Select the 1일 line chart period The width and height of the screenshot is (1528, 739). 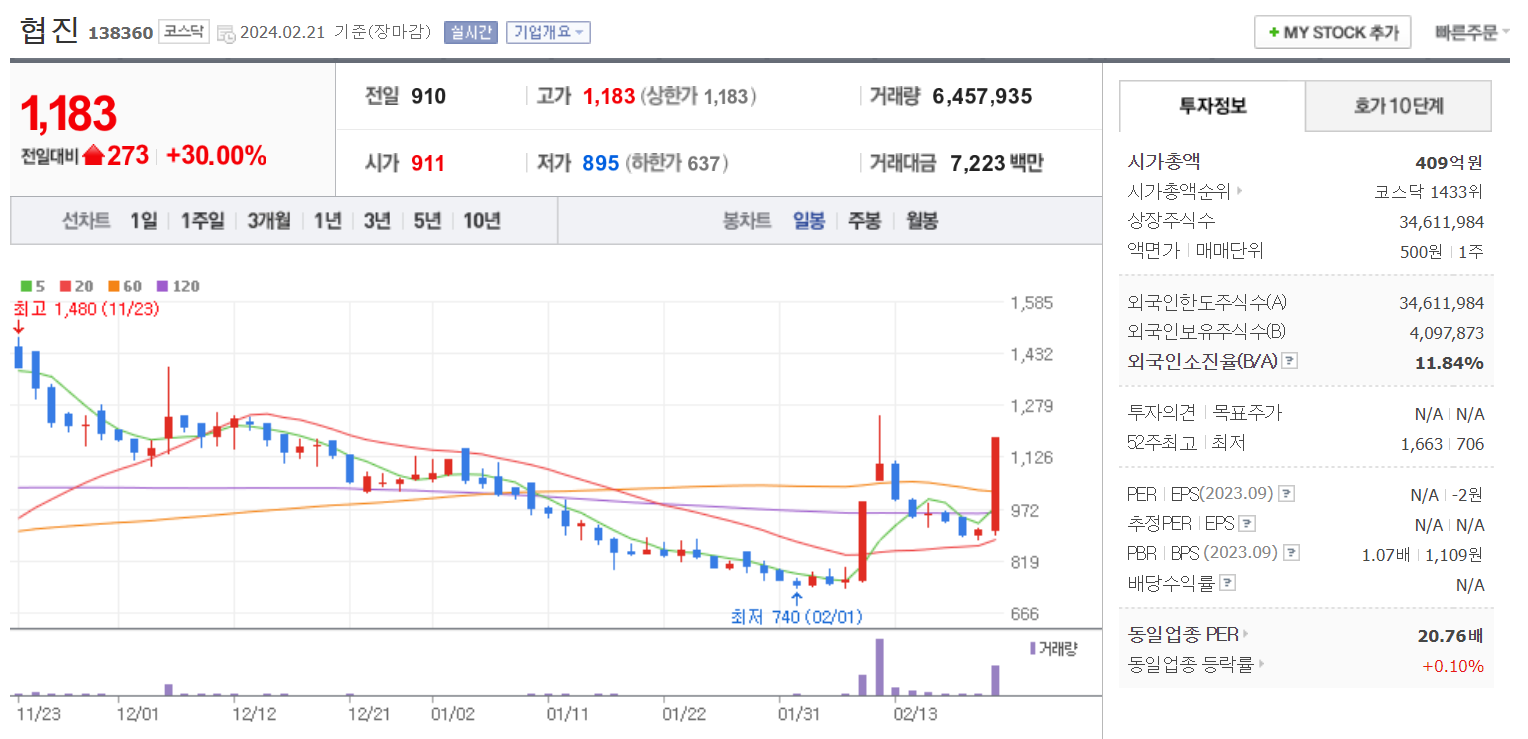(x=143, y=221)
